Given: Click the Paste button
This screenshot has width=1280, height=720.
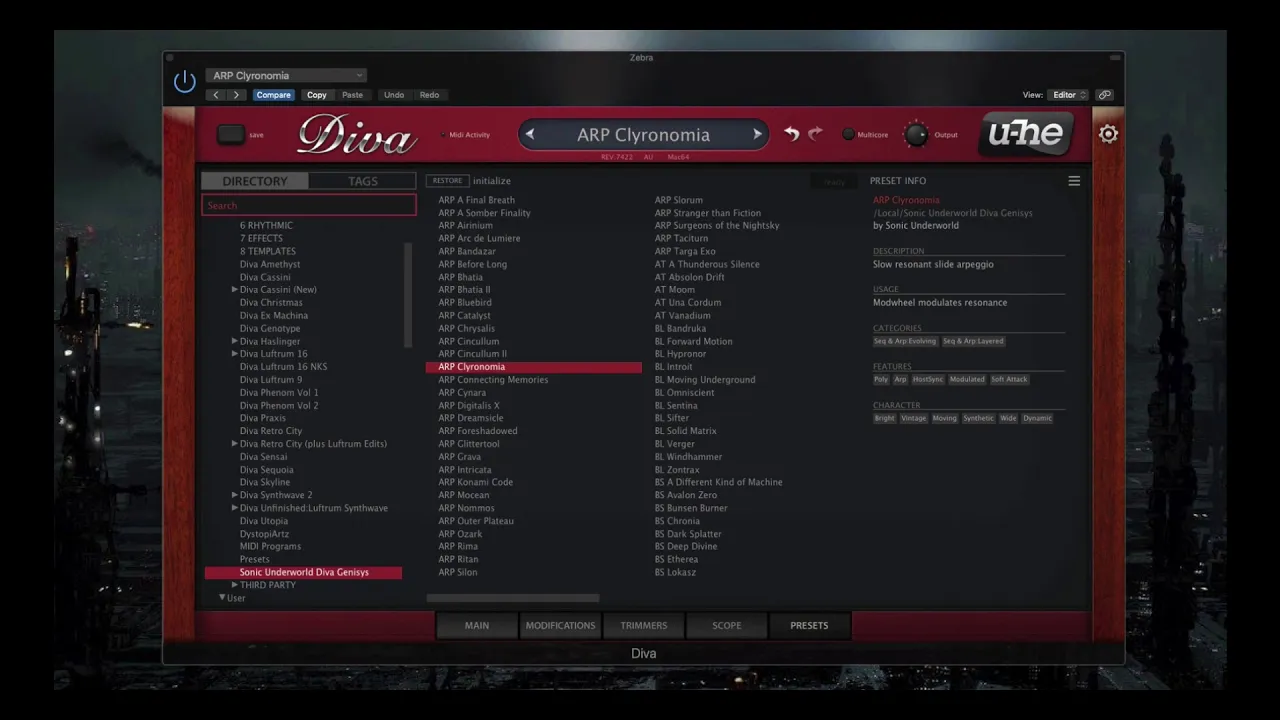Looking at the screenshot, I should pyautogui.click(x=352, y=95).
